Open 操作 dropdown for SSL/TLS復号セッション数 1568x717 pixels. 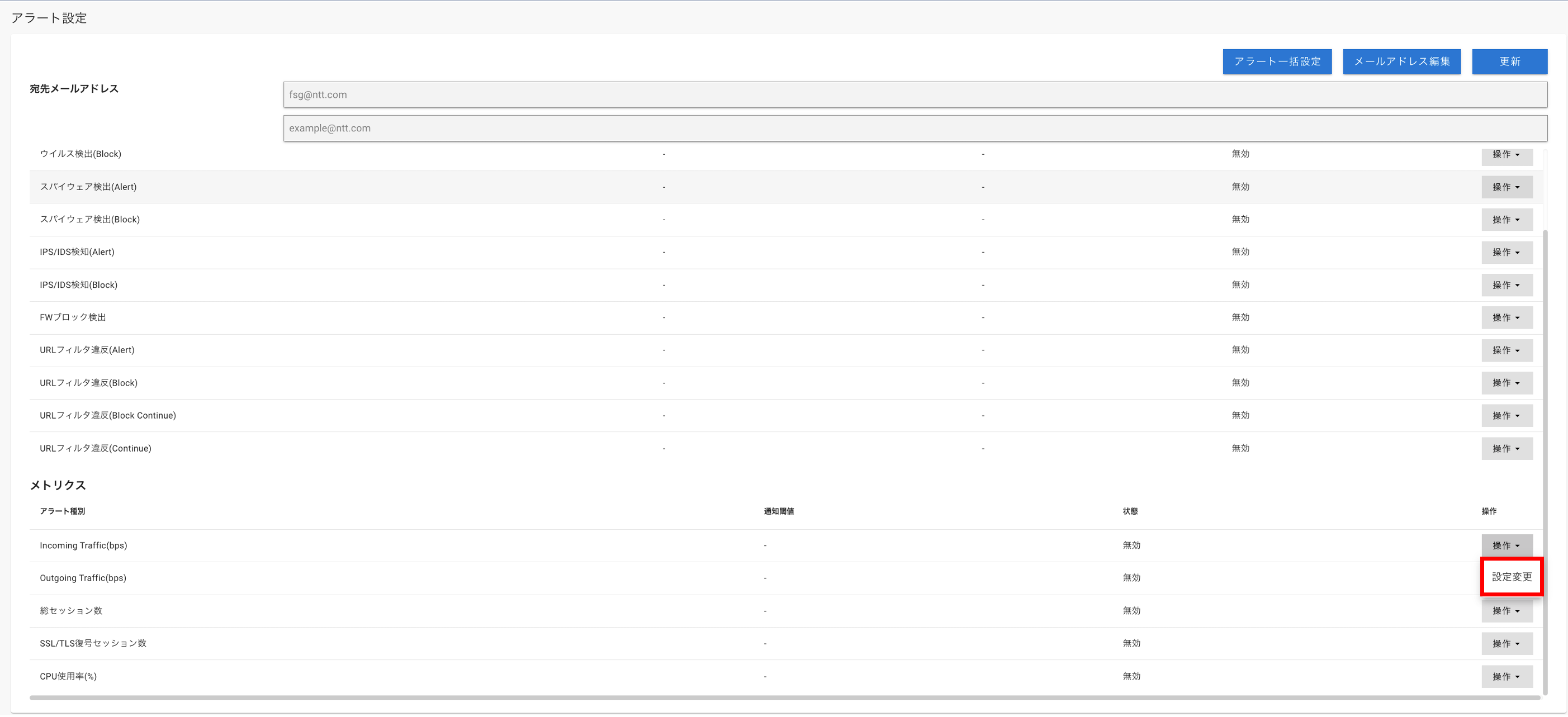[x=1507, y=644]
